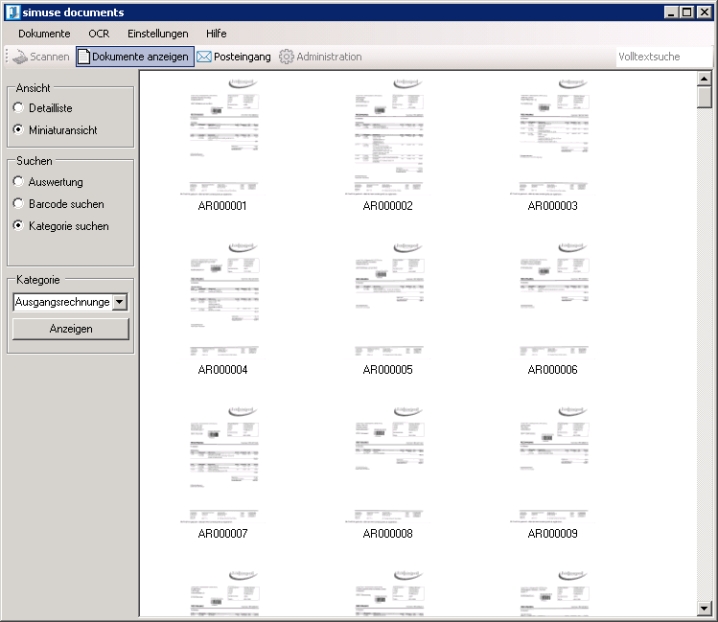Open the Hilfe menu
Image resolution: width=718 pixels, height=622 pixels.
pos(216,34)
